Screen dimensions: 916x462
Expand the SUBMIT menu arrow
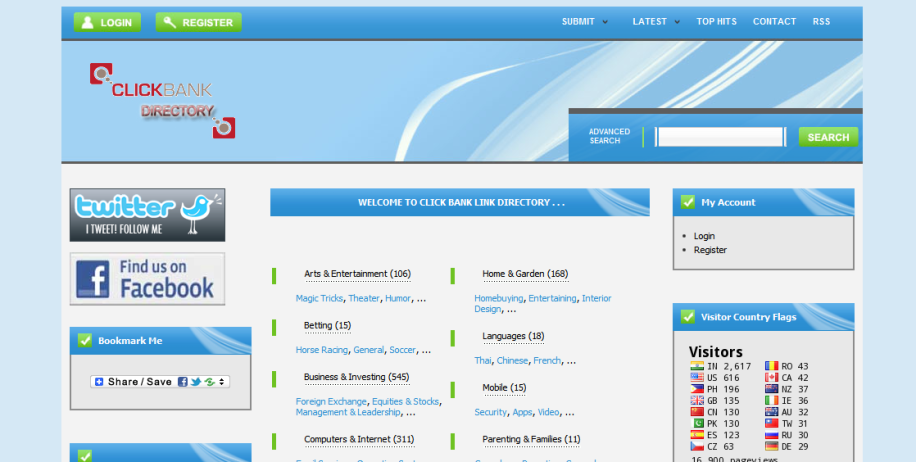(x=605, y=22)
